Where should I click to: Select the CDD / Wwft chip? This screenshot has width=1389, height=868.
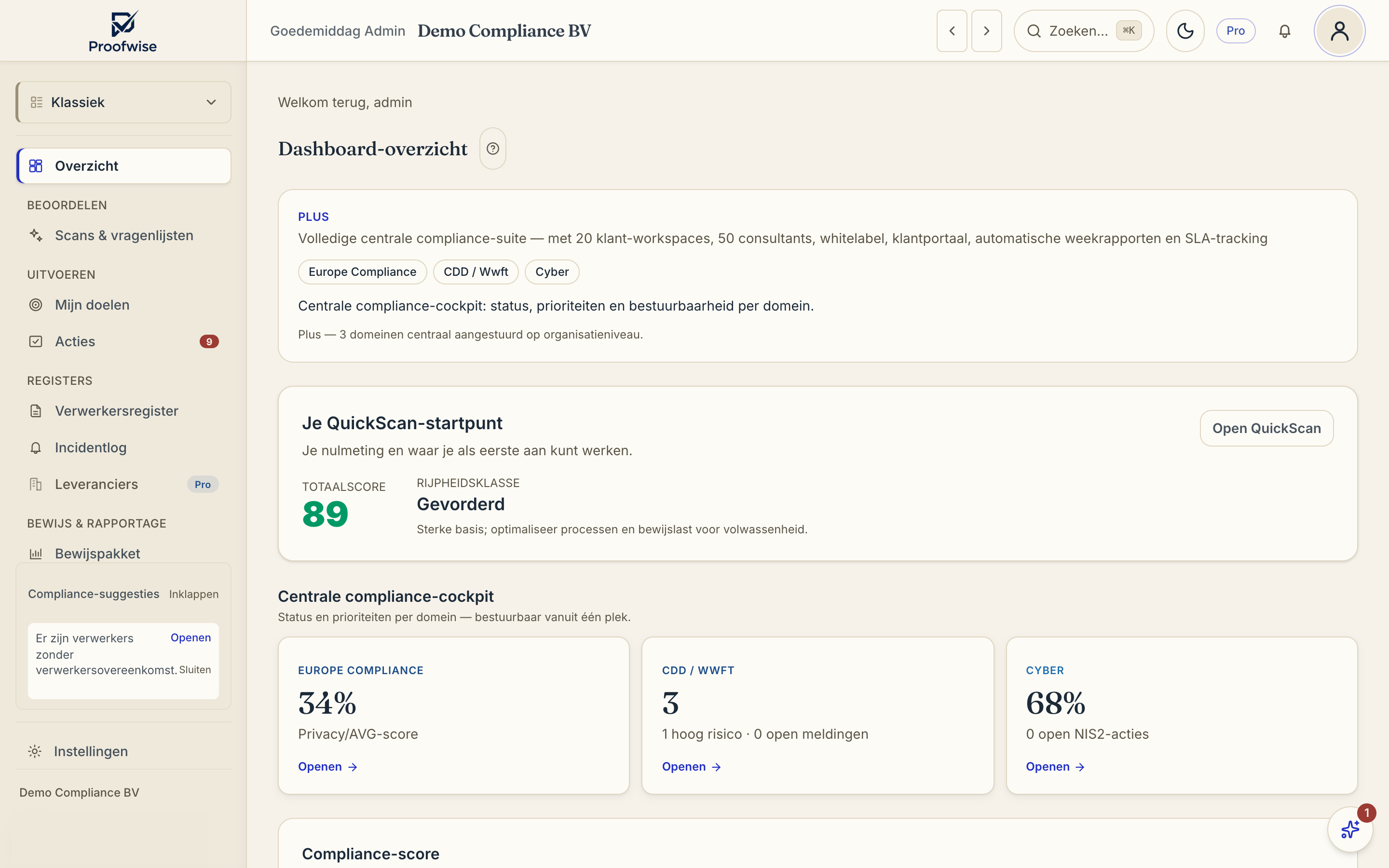pyautogui.click(x=476, y=272)
